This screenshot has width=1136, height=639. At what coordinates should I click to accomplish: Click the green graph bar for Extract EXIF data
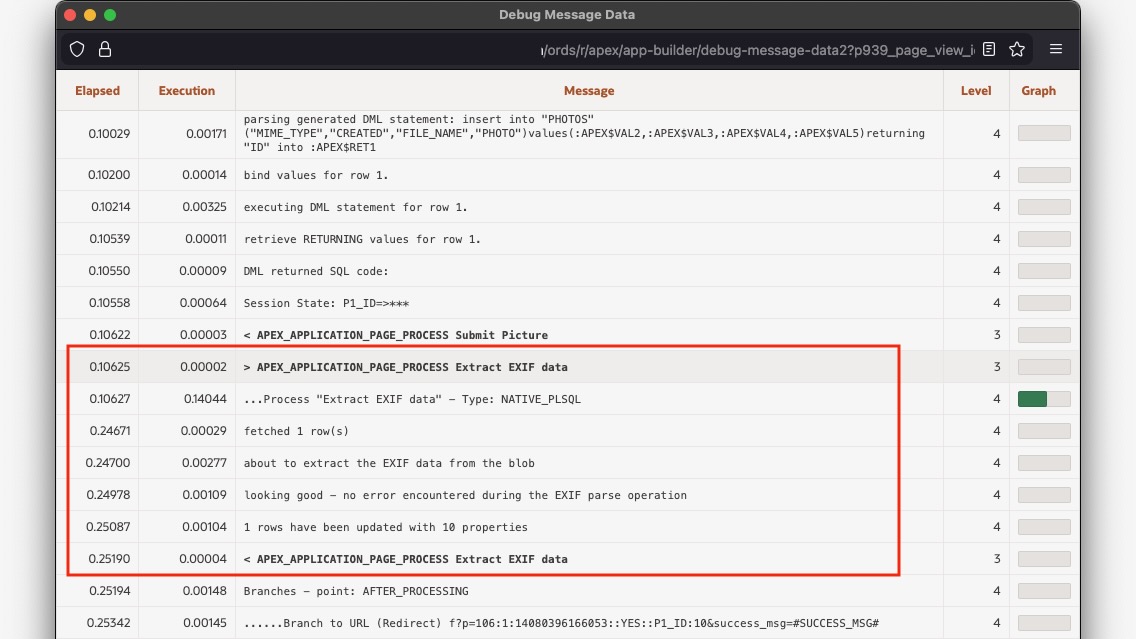(x=1034, y=398)
